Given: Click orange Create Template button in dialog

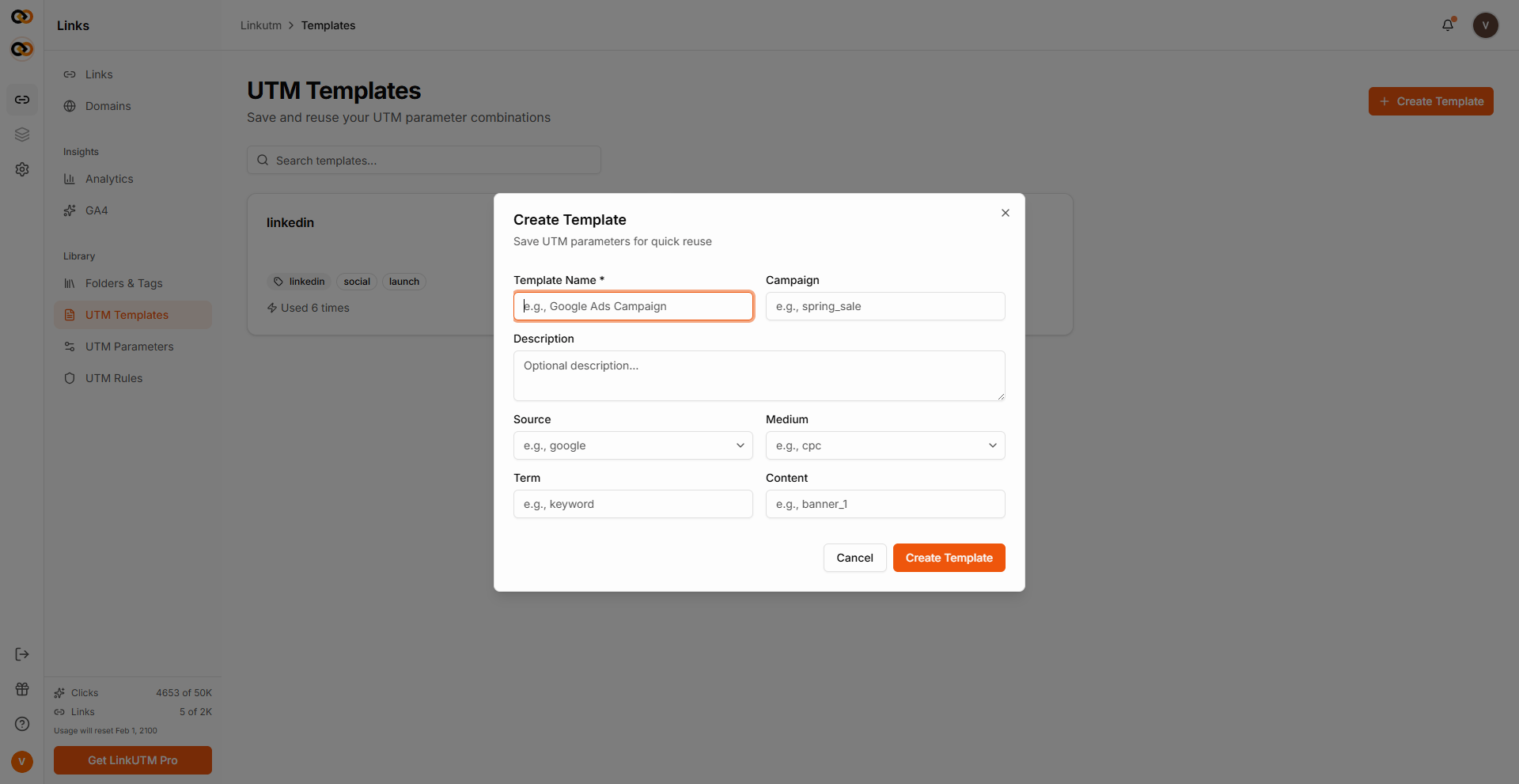Looking at the screenshot, I should (949, 558).
